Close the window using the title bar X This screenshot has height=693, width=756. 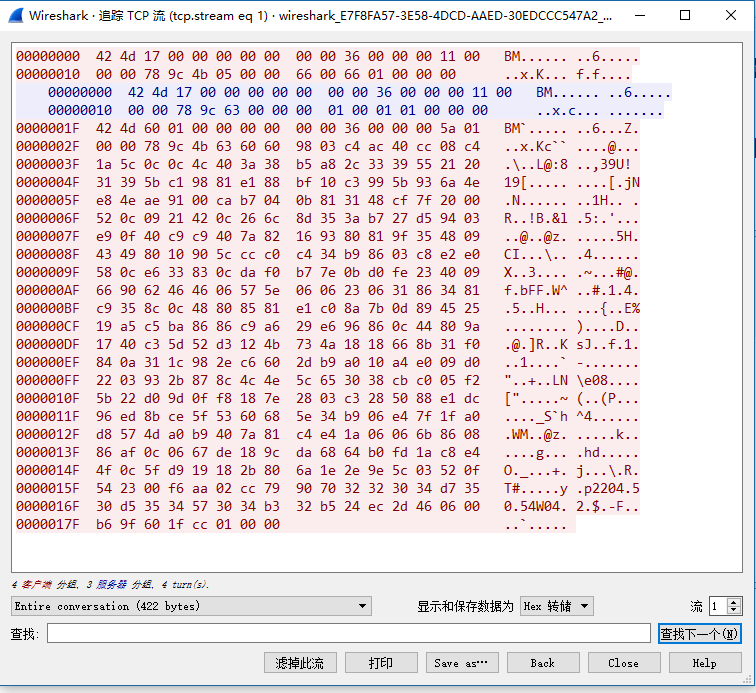pyautogui.click(x=730, y=16)
